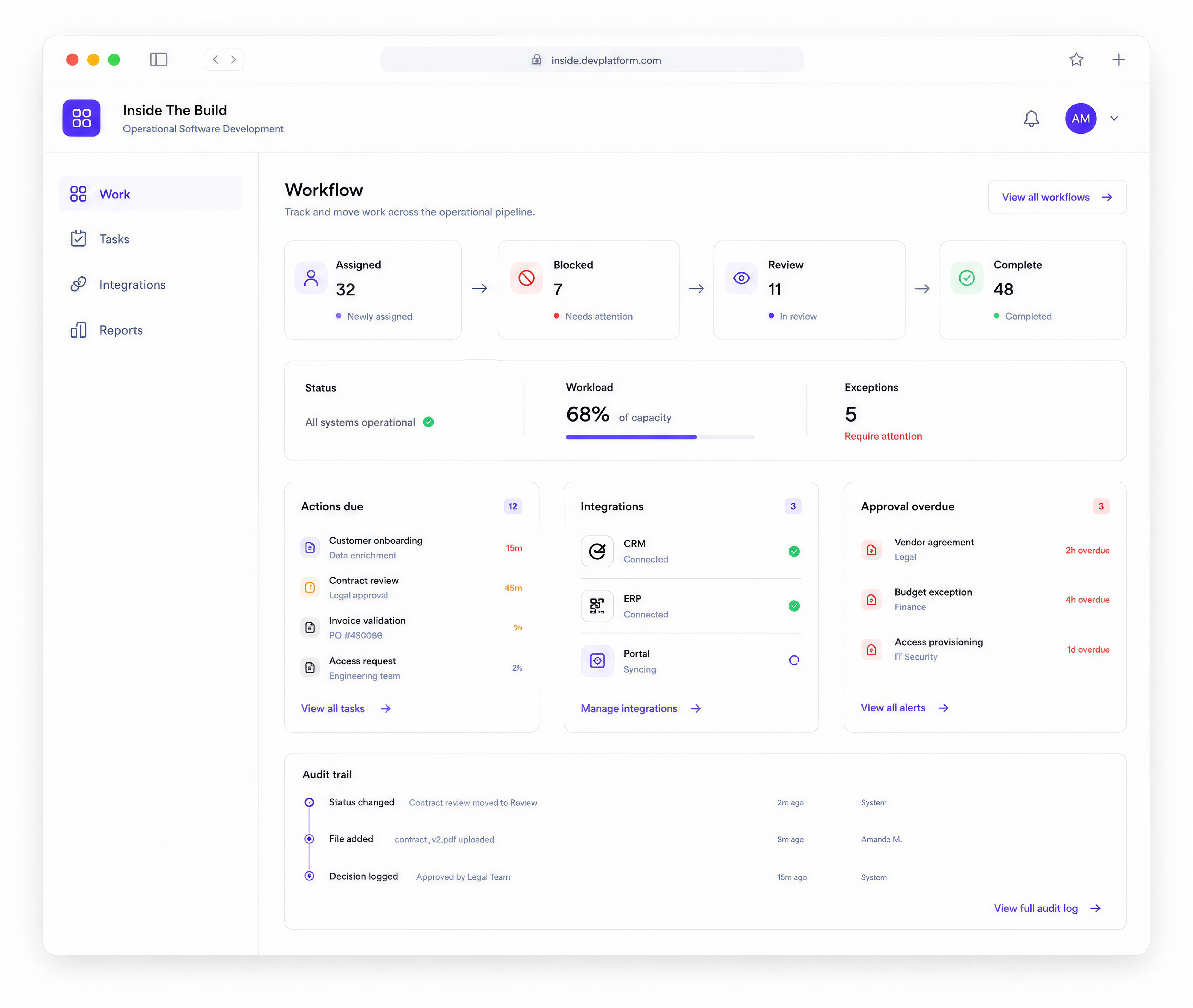Select the CRM integration icon
Image resolution: width=1193 pixels, height=1008 pixels.
[597, 551]
